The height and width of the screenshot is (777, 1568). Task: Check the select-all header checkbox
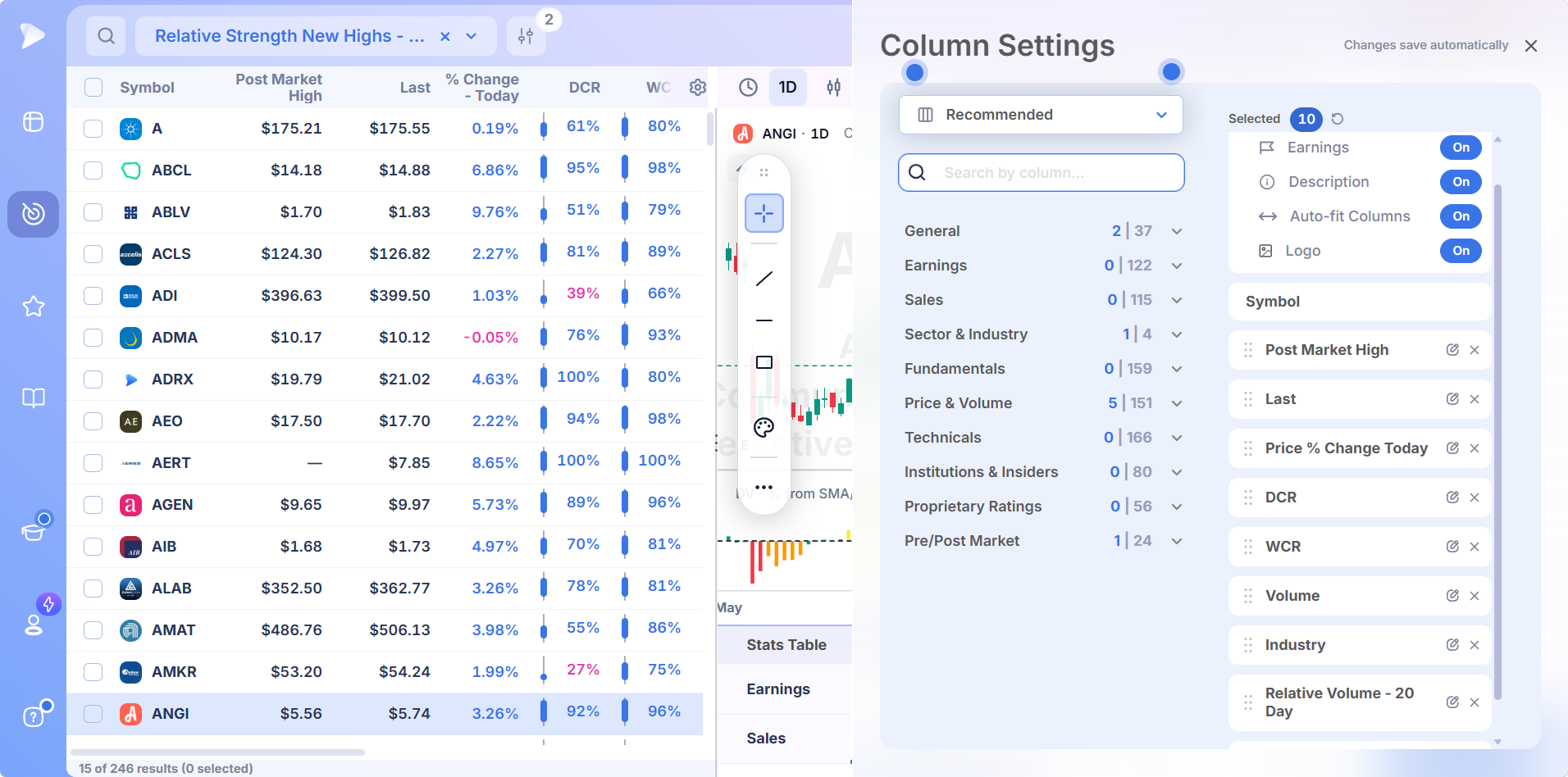[93, 87]
